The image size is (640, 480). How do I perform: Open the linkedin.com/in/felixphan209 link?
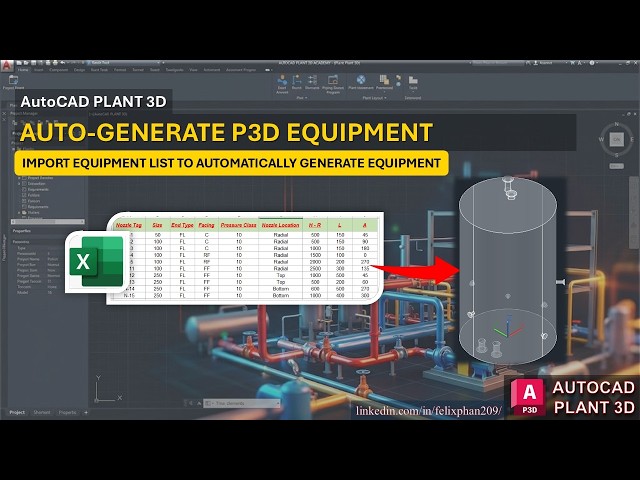428,411
